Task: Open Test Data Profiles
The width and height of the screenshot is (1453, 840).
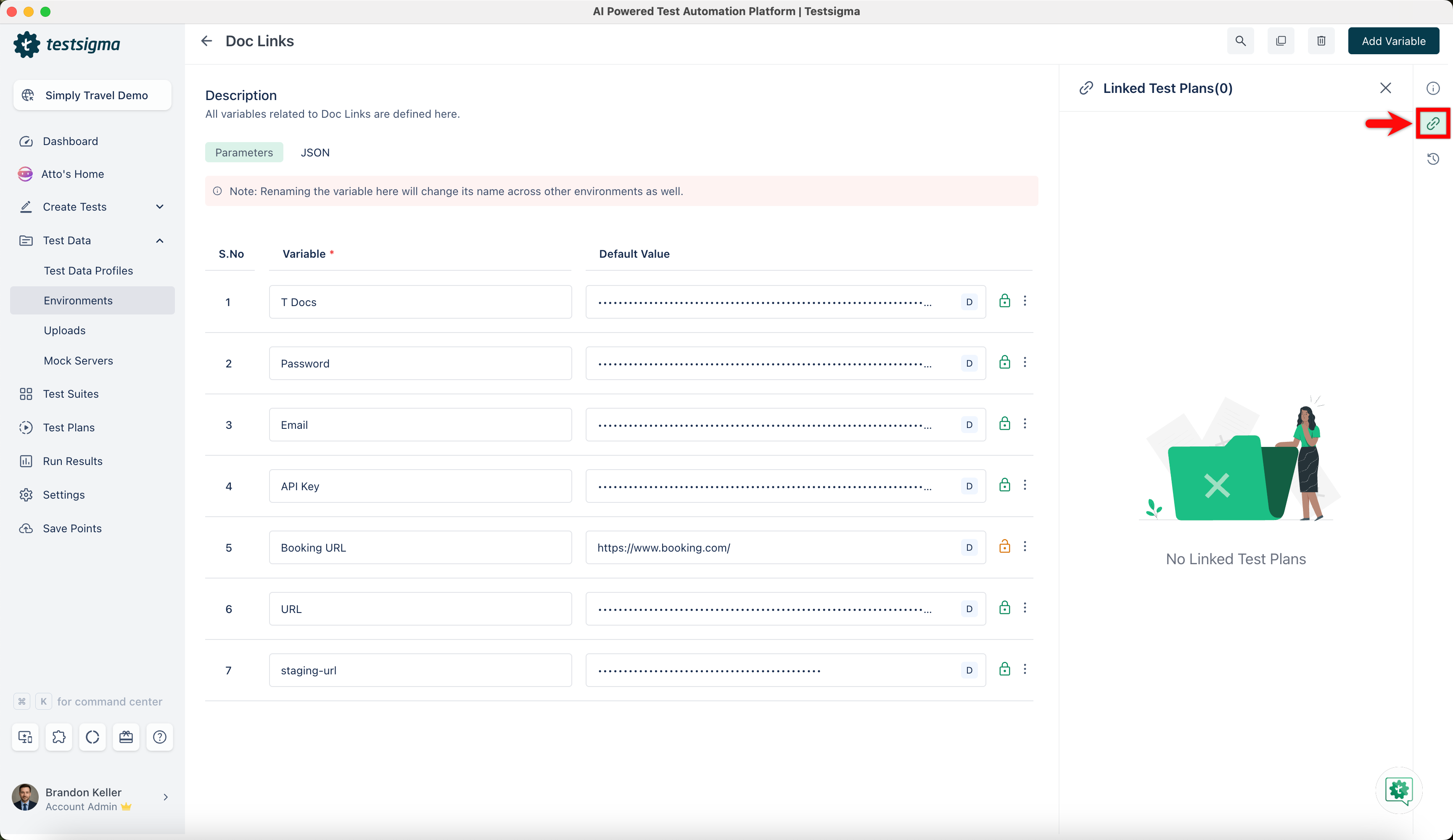Action: [88, 270]
